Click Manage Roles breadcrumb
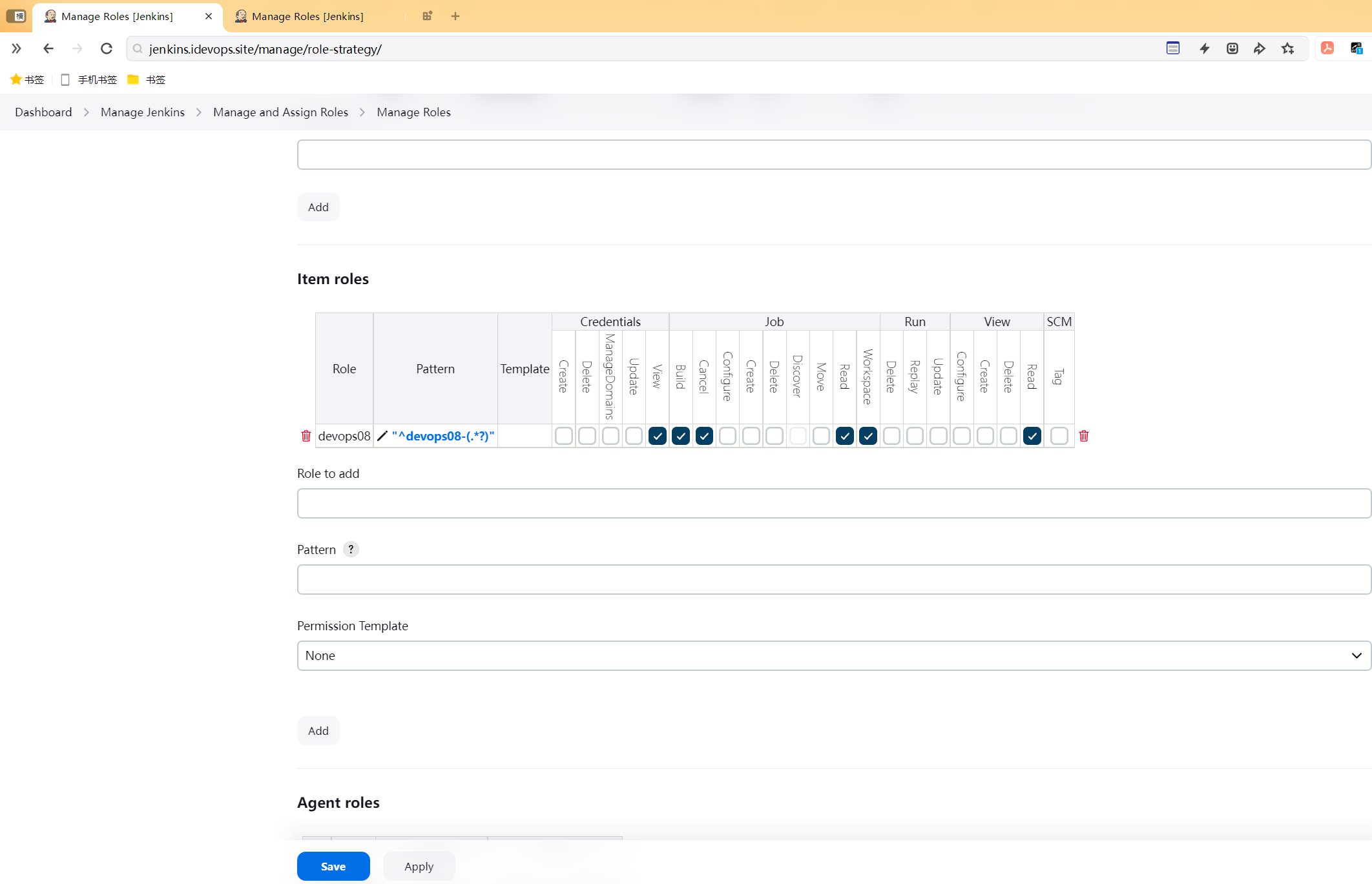This screenshot has width=1372, height=884. tap(414, 112)
